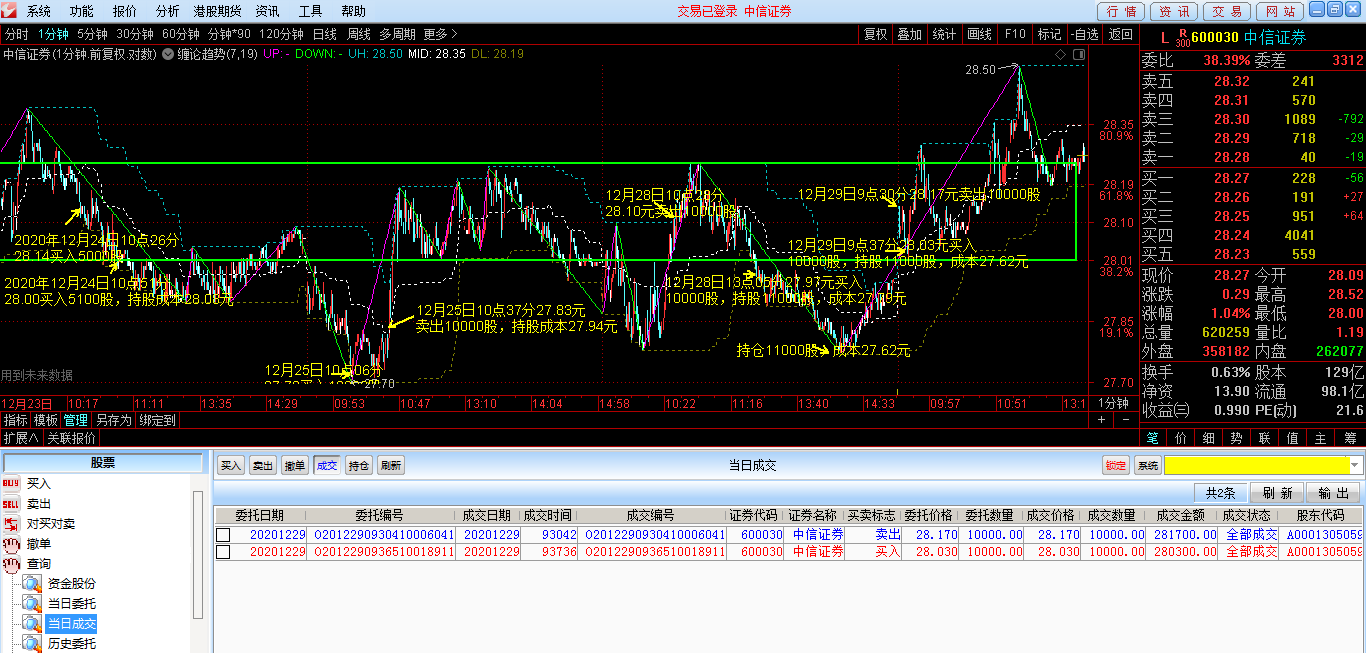Open the 帮助 menu
The image size is (1366, 653).
click(x=354, y=11)
